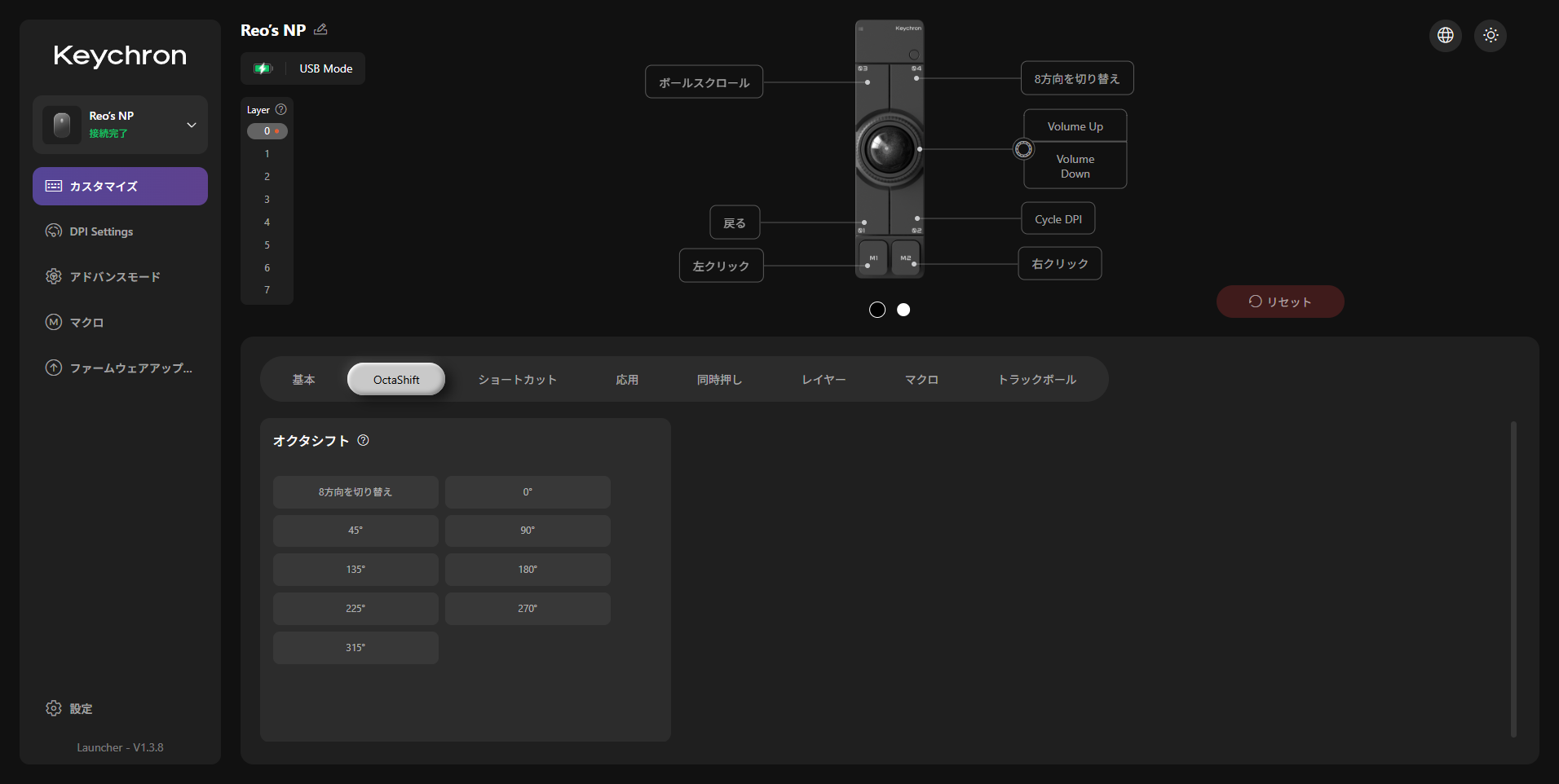This screenshot has width=1559, height=784.
Task: Select the Volume Up assignment
Action: click(1075, 126)
